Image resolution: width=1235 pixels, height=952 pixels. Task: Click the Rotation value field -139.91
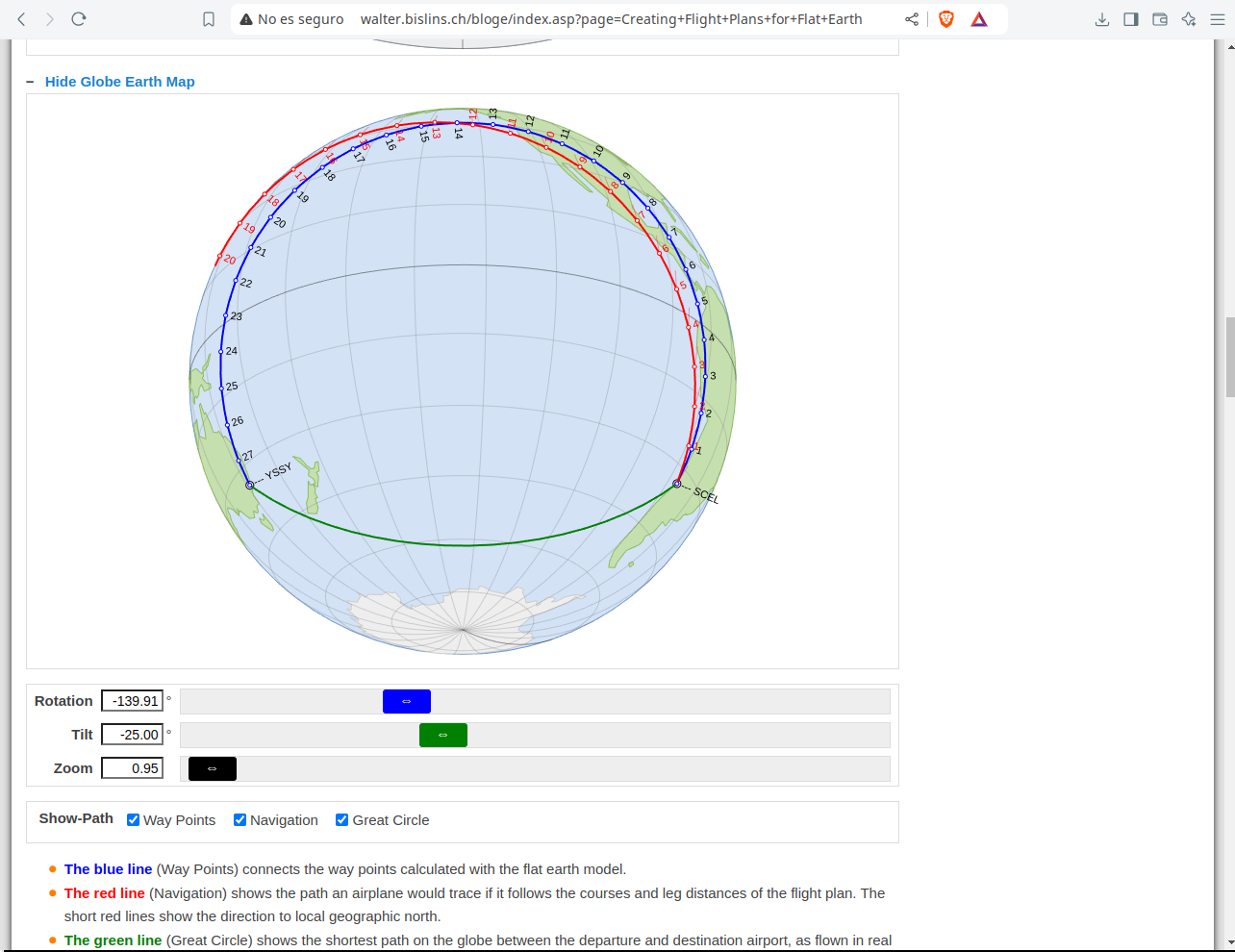pos(133,701)
